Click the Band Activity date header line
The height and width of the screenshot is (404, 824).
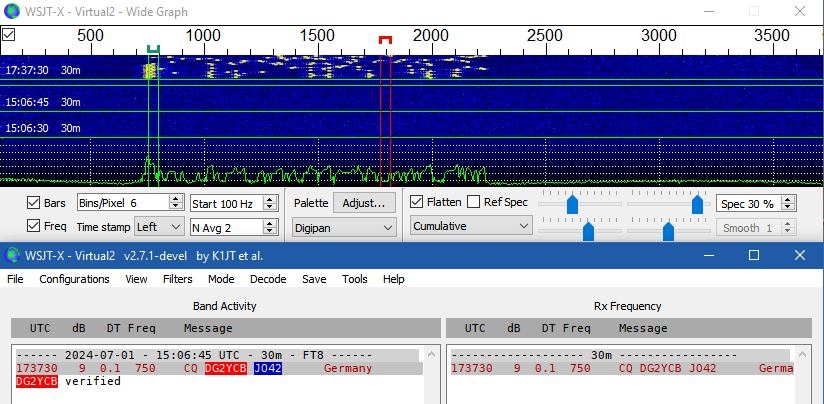[x=218, y=355]
